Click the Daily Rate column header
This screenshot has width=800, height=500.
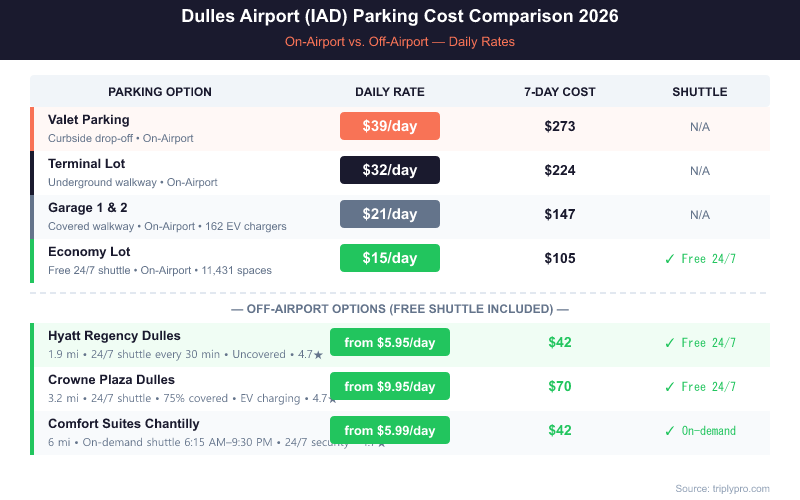pyautogui.click(x=390, y=92)
